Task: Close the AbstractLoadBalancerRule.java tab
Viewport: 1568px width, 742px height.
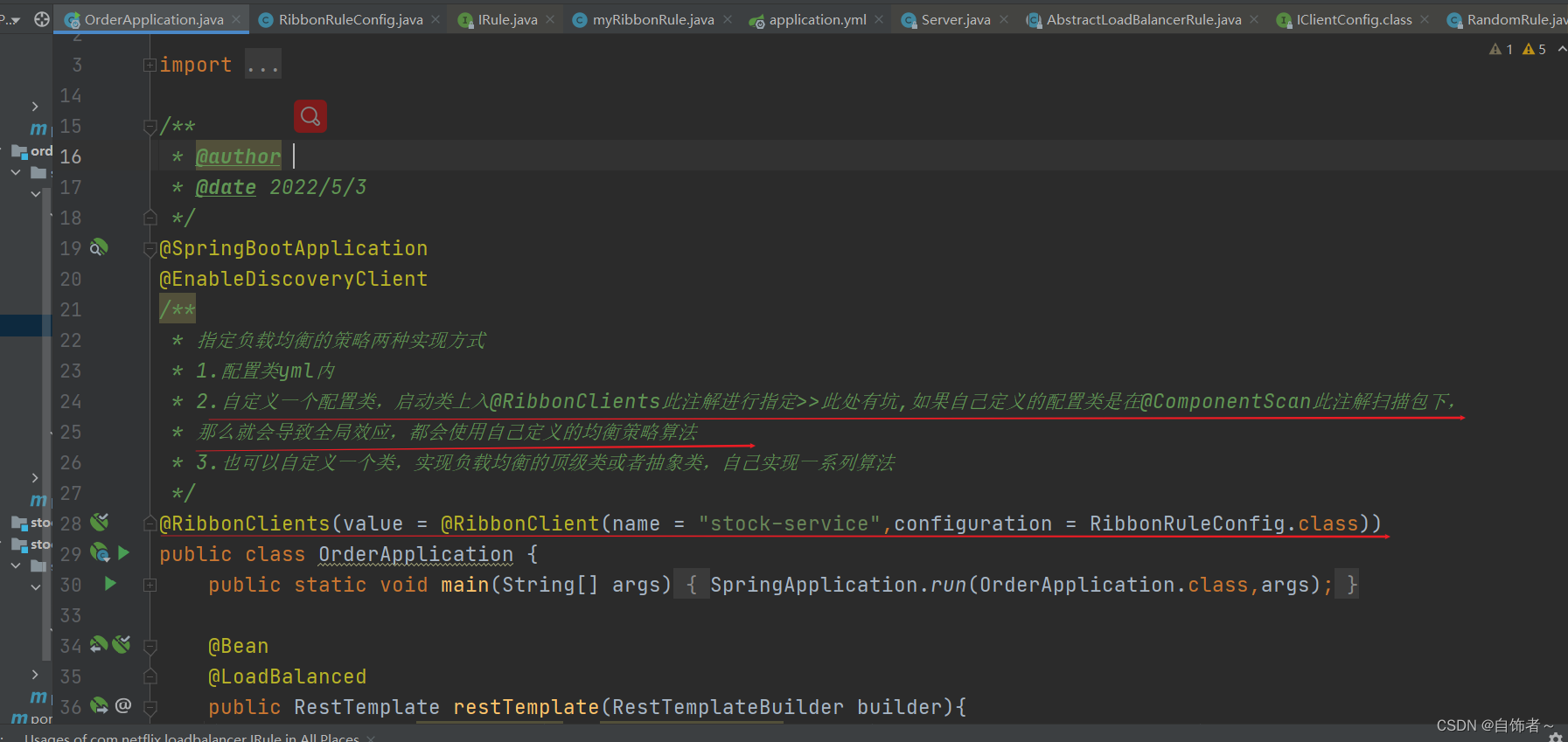Action: pos(1254,19)
